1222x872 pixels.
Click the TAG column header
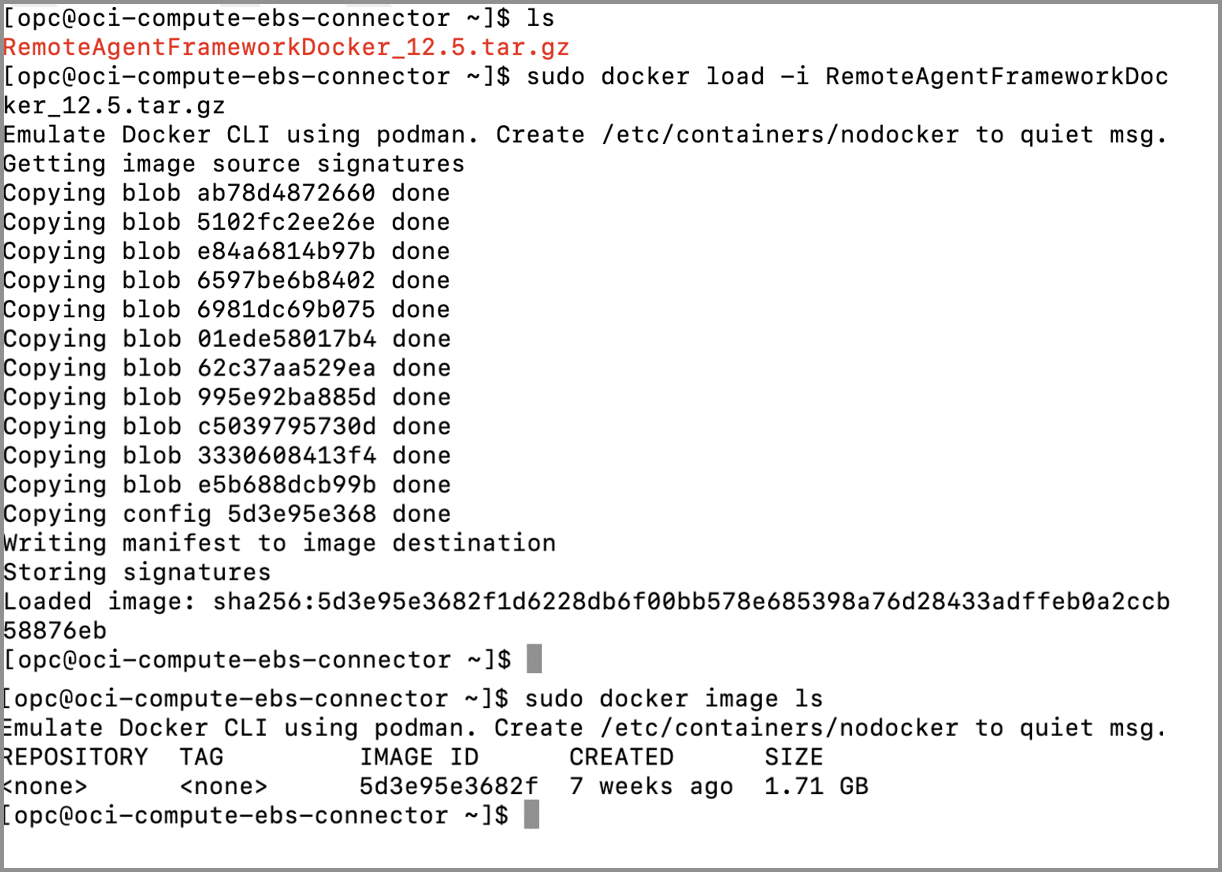(202, 757)
